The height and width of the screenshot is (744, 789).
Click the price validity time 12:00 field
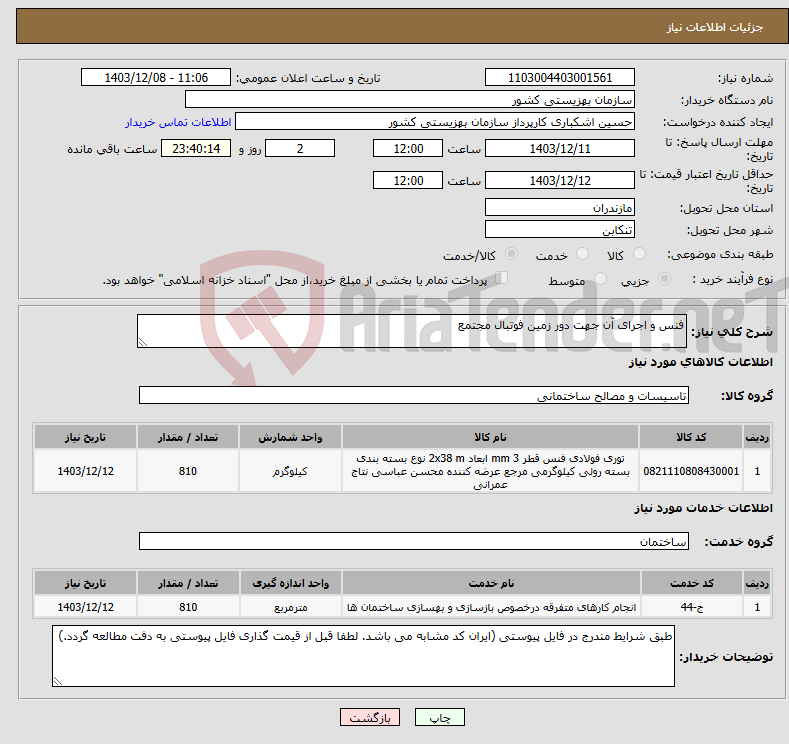(x=408, y=180)
